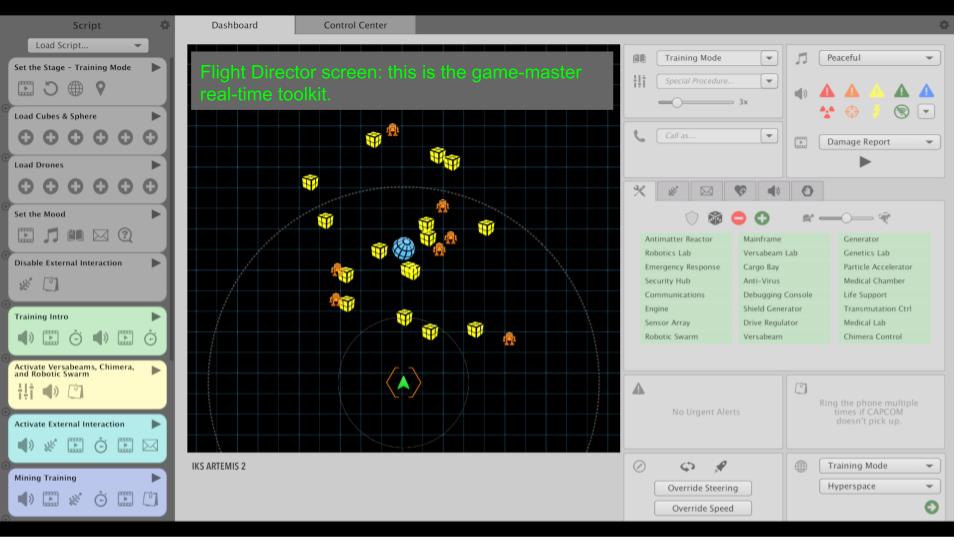Click the blue alert triangle icon
The width and height of the screenshot is (960, 540).
tap(926, 91)
